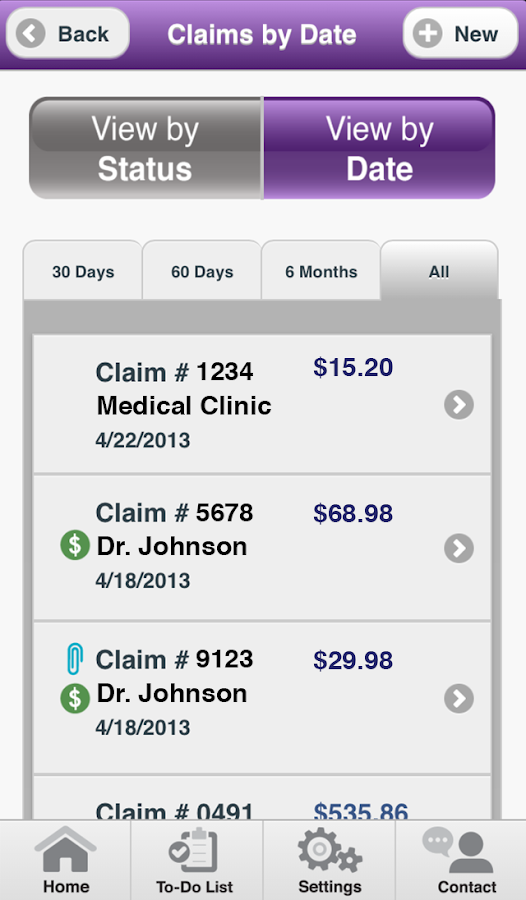Select the All tab

[x=439, y=271]
